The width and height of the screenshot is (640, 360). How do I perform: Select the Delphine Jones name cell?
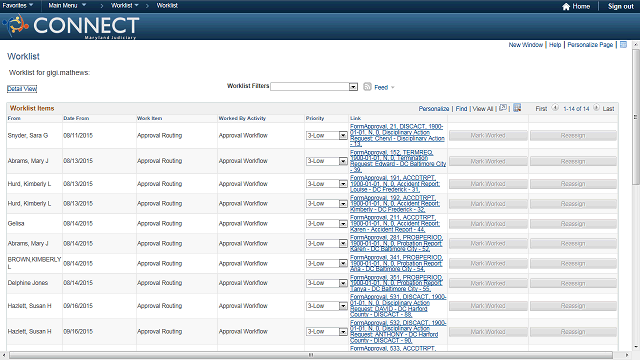(28, 283)
